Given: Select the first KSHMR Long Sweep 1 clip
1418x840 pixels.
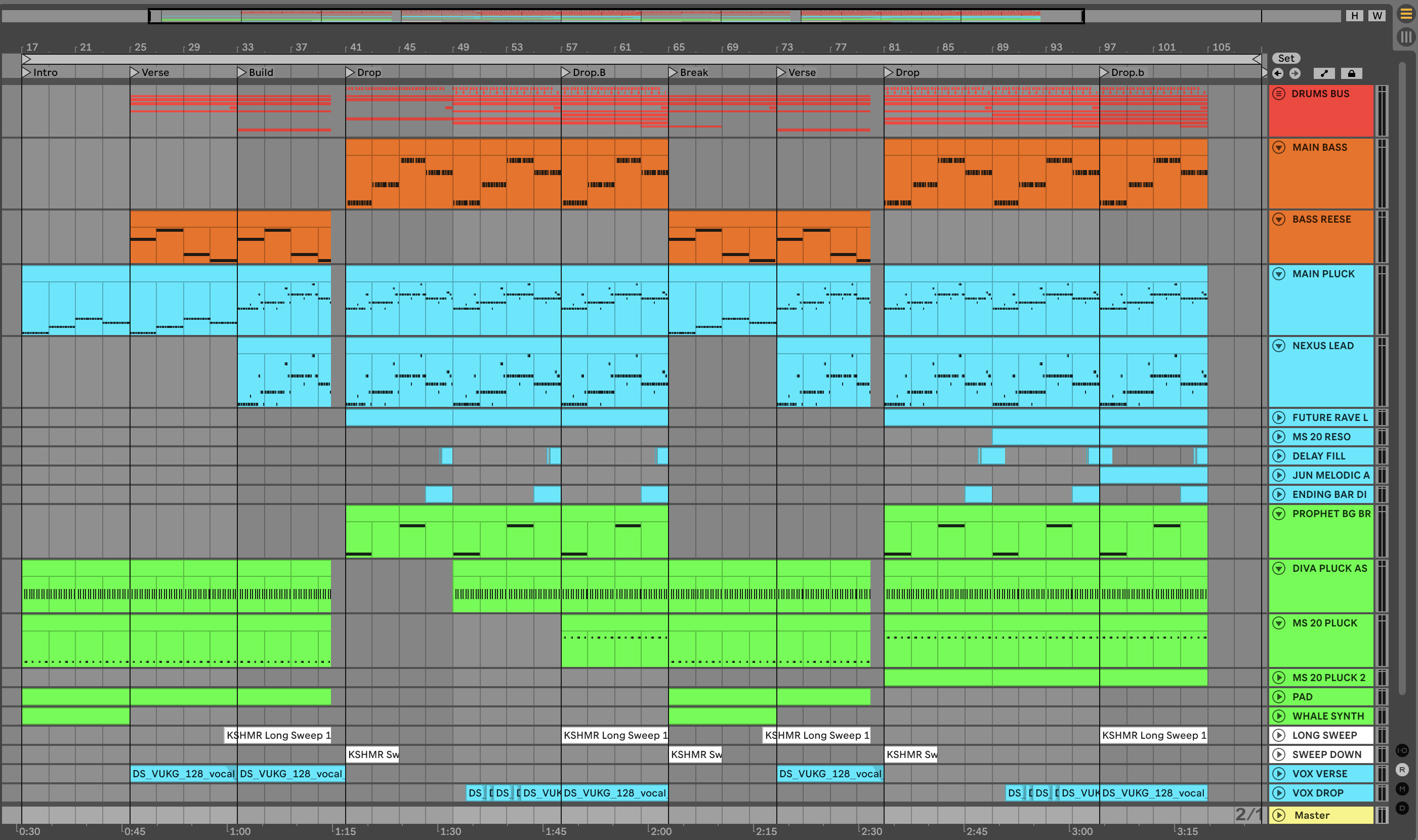Looking at the screenshot, I should click(x=277, y=735).
